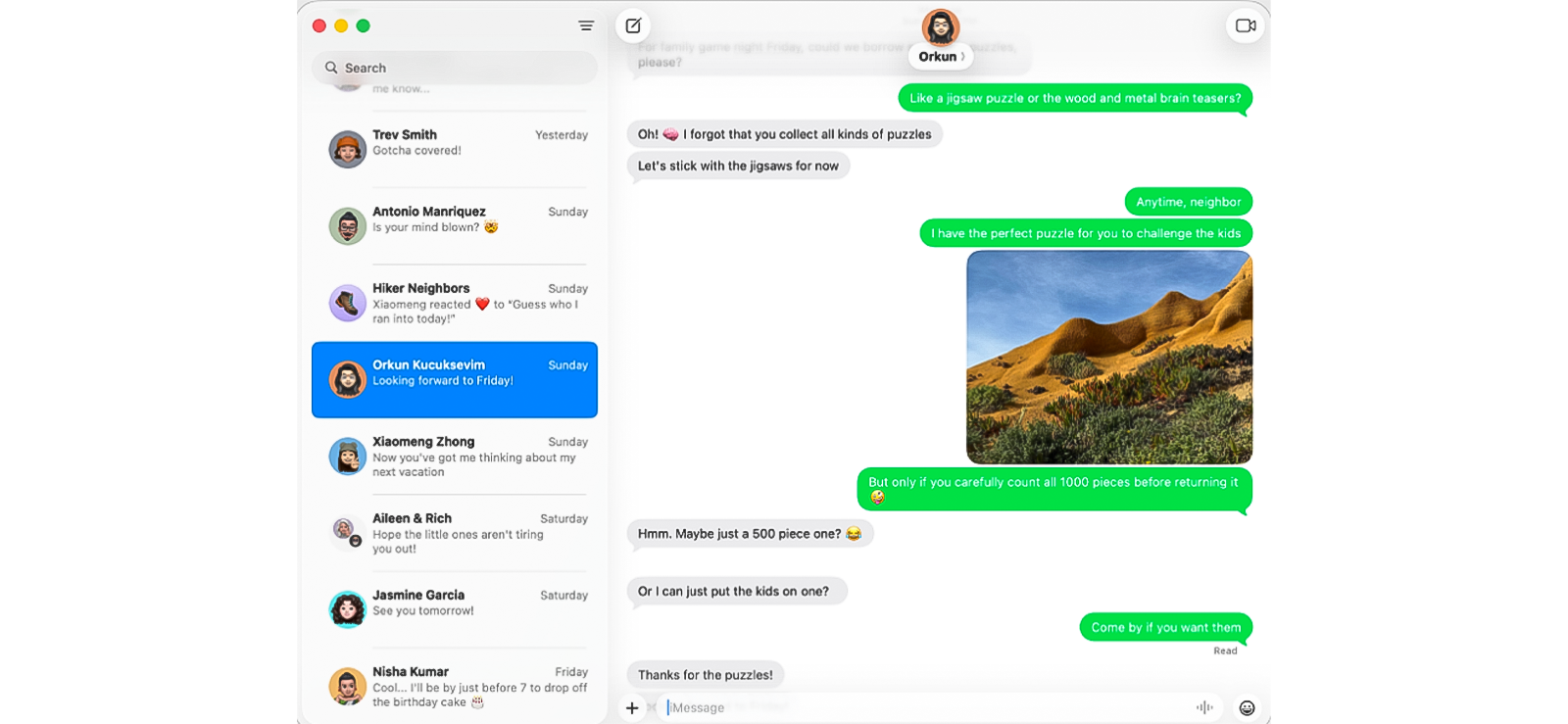Select the Xiaomeng Zhong conversation

[x=455, y=457]
